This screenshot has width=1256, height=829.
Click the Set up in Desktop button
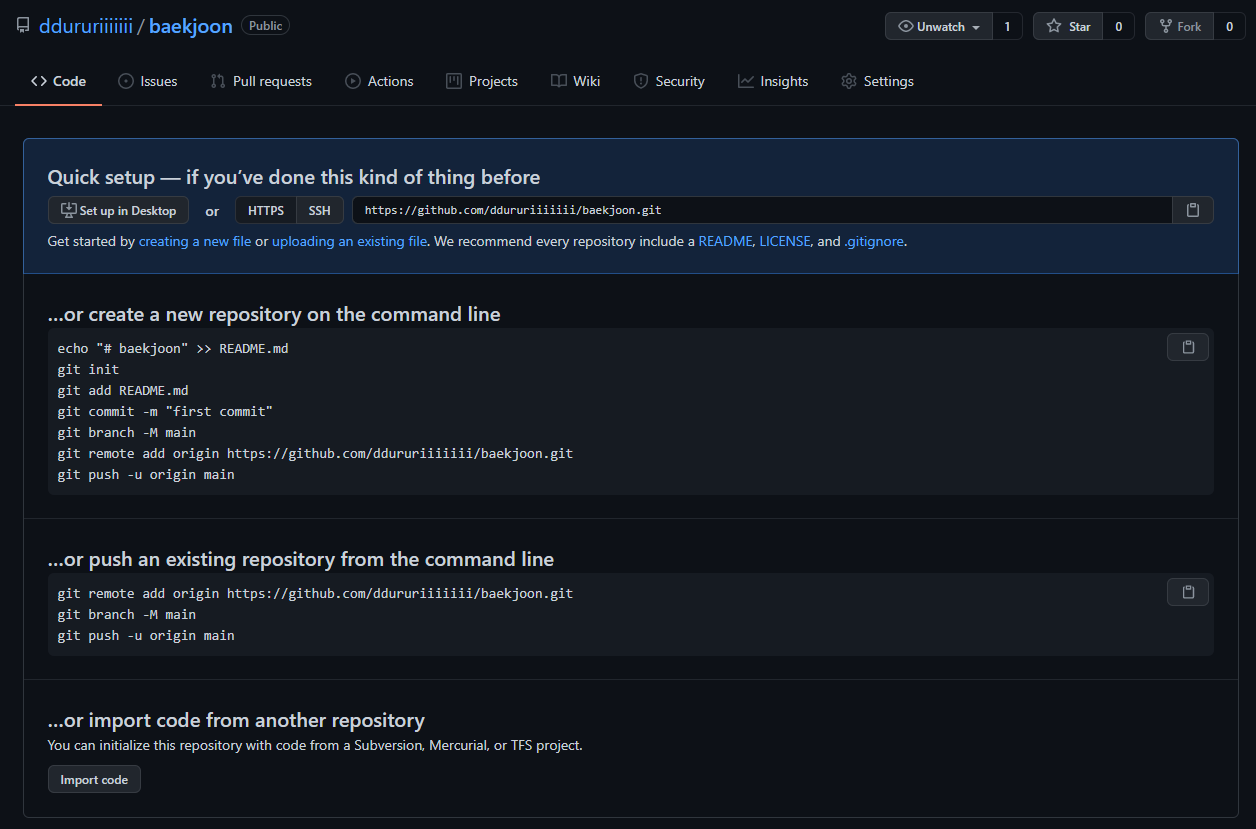point(118,210)
